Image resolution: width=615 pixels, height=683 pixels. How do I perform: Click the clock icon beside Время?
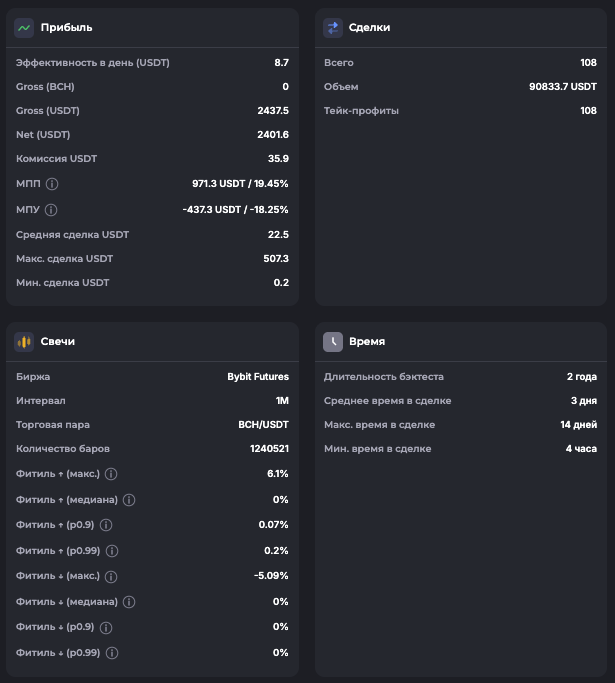(333, 342)
